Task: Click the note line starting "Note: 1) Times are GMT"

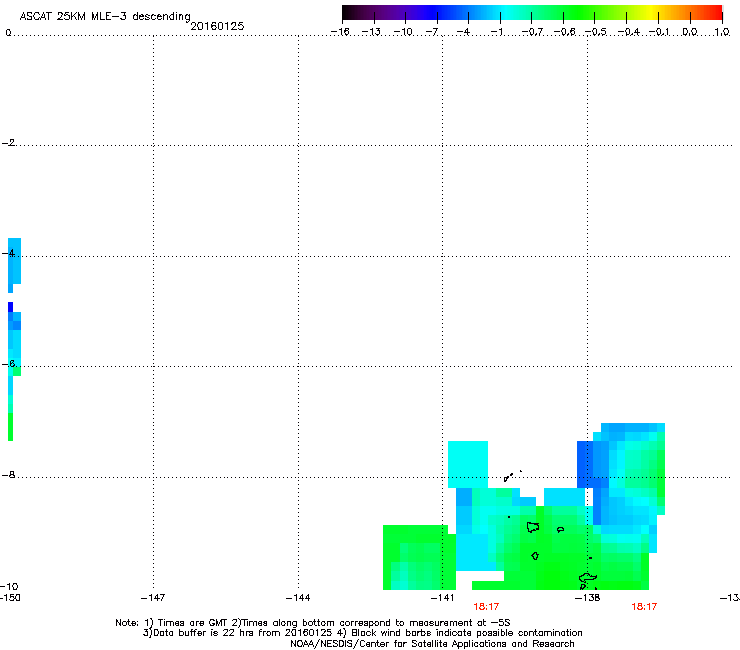Action: 312,623
